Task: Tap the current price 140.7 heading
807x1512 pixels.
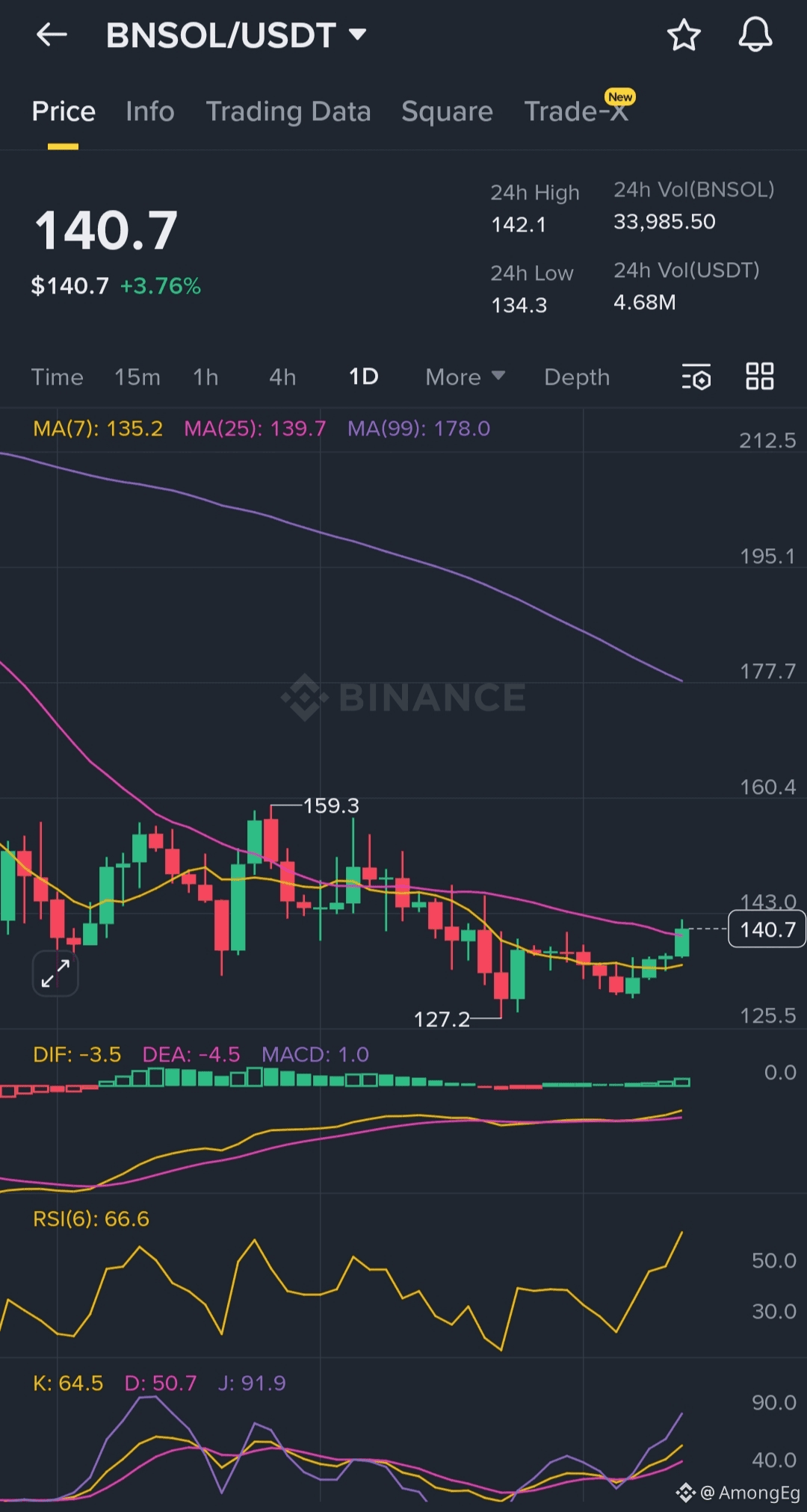Action: tap(106, 230)
